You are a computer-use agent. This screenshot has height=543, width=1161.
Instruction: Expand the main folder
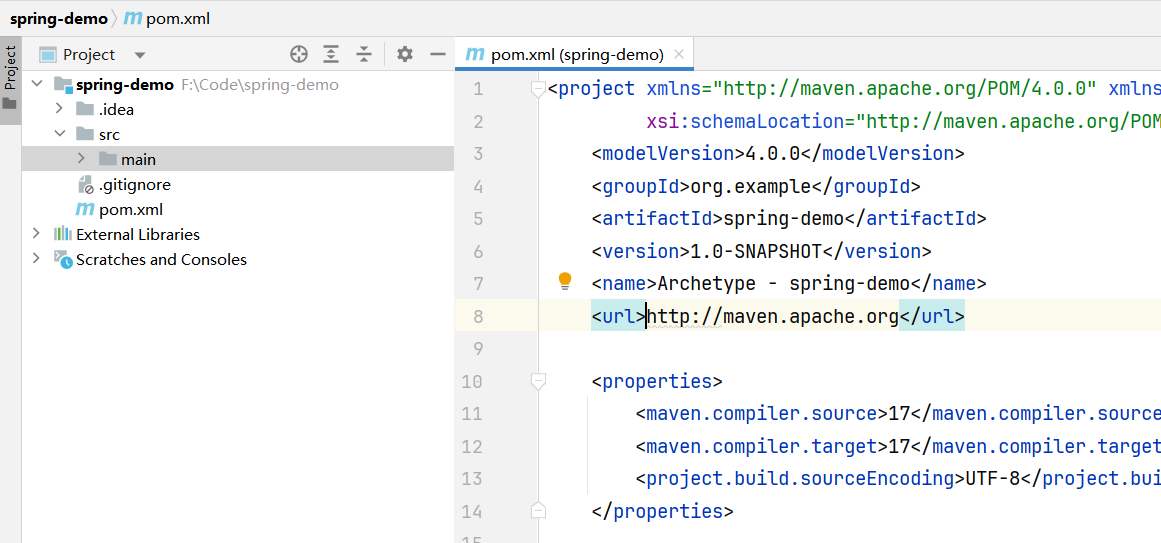point(81,159)
